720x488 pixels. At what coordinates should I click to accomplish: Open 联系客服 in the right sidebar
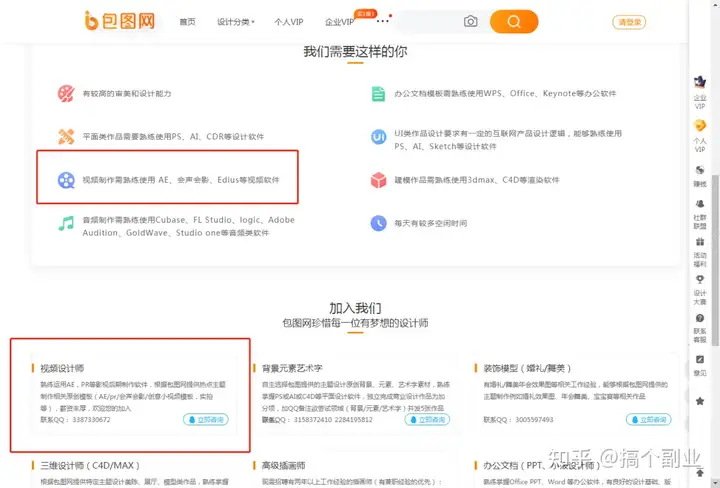tap(700, 328)
